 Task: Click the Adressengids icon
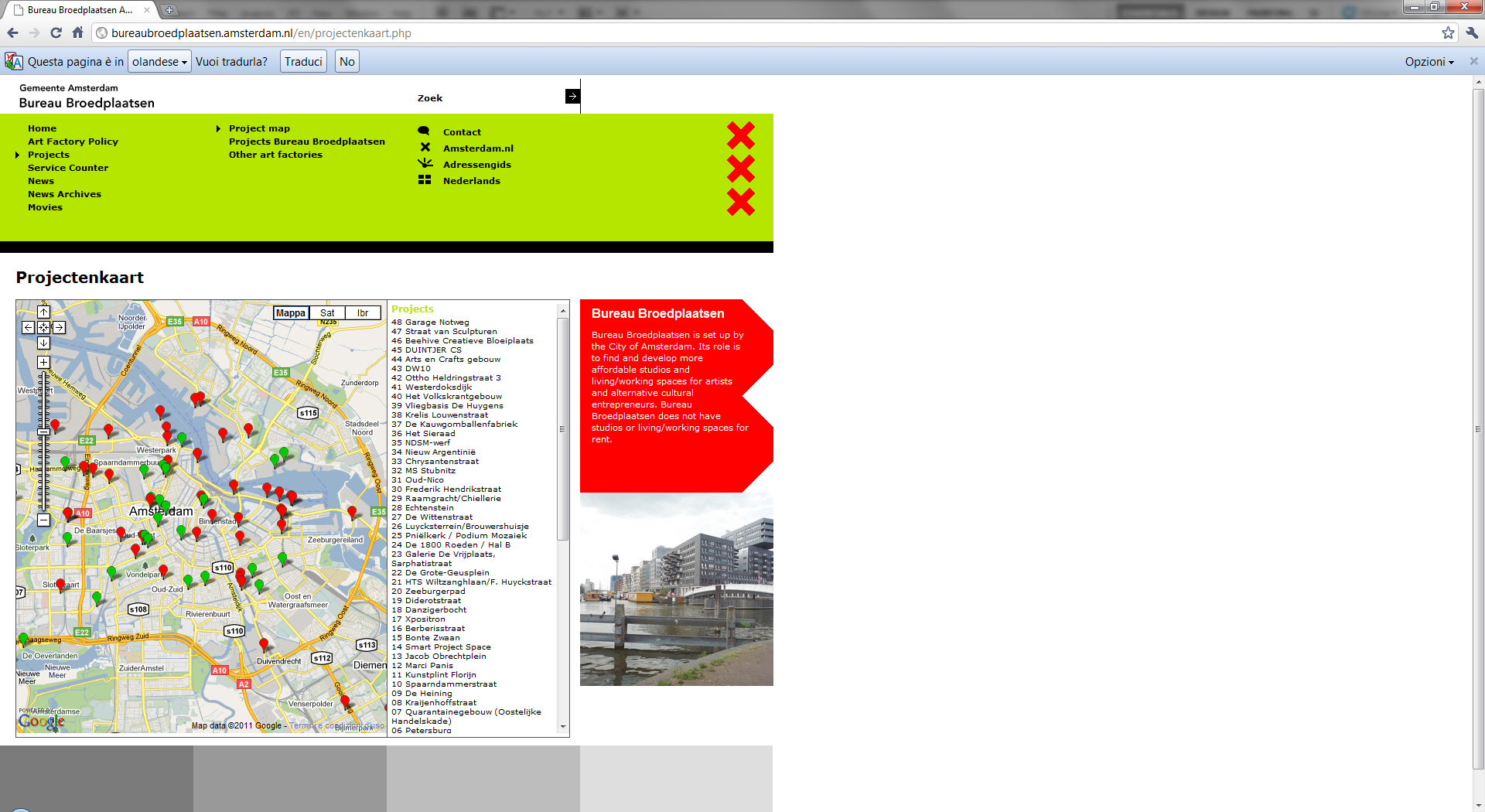pyautogui.click(x=425, y=163)
